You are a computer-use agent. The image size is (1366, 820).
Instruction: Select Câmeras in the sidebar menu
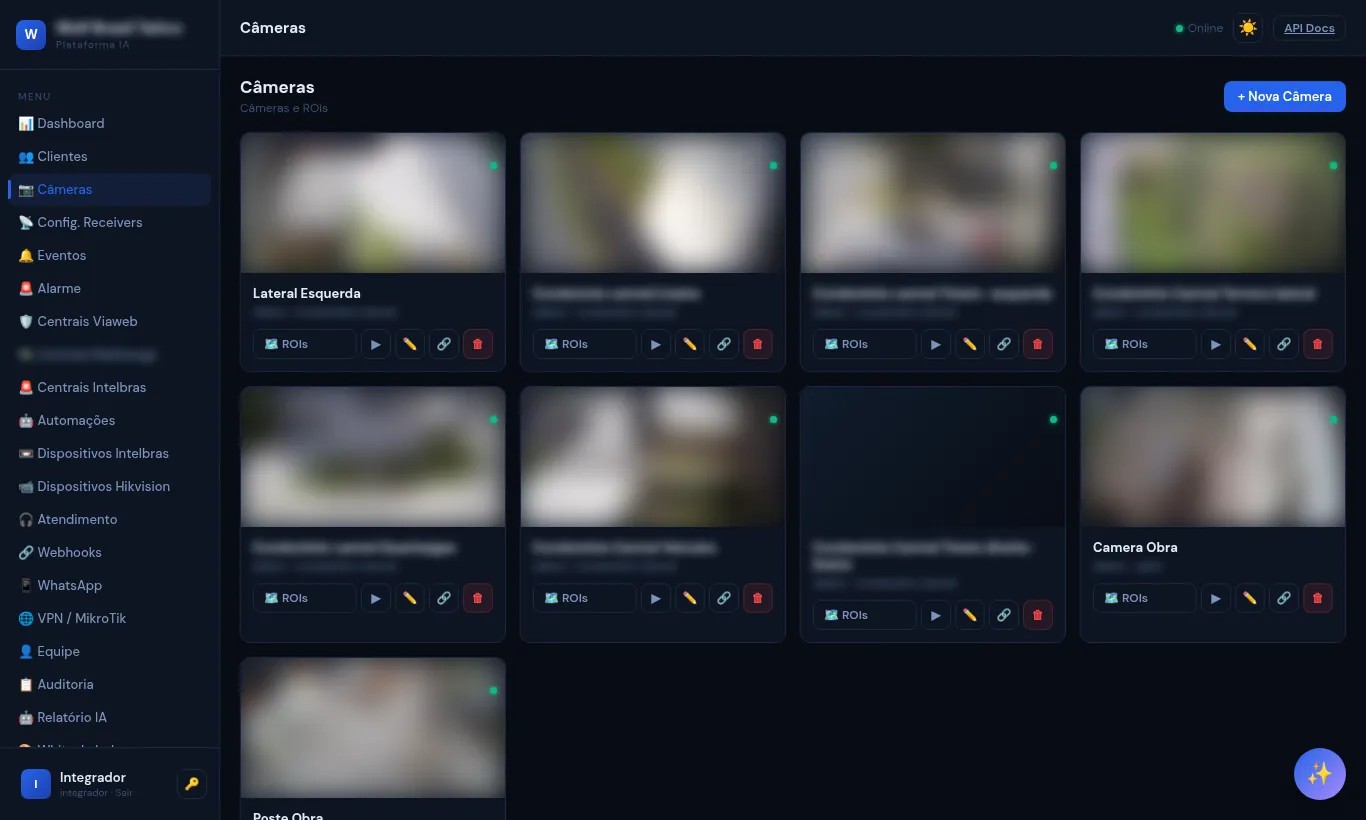(109, 189)
